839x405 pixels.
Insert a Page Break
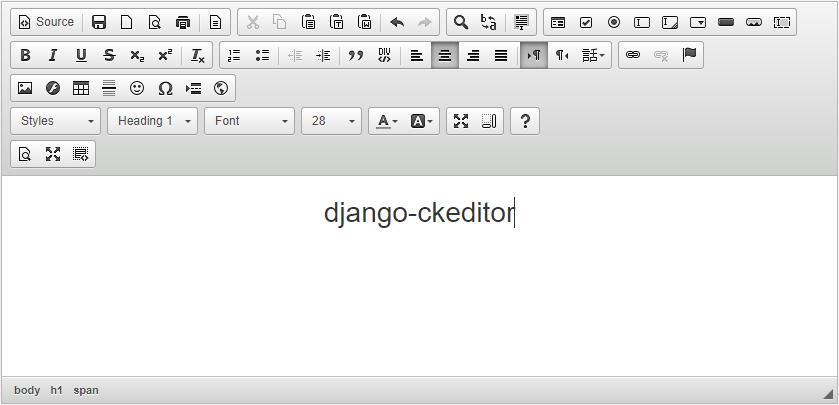click(x=193, y=88)
